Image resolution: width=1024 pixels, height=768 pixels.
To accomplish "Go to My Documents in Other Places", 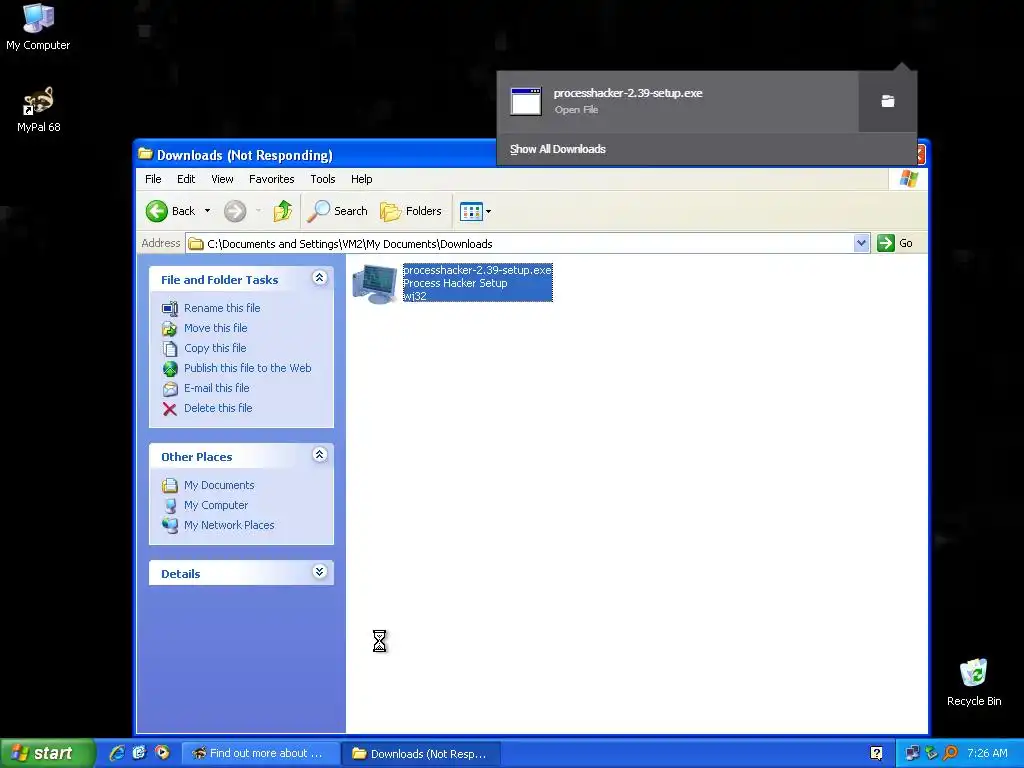I will (x=219, y=485).
